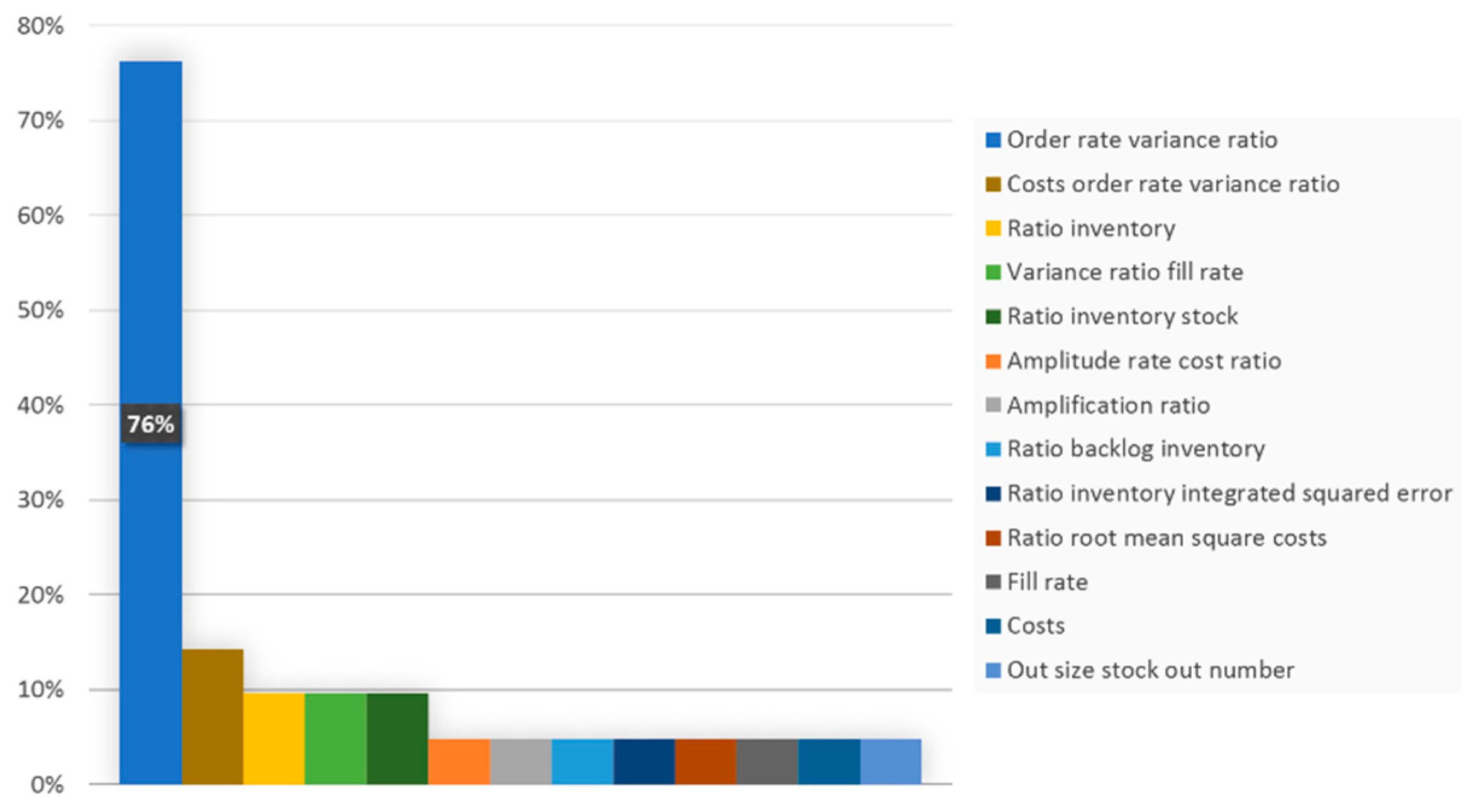Click the Amplification ratio legend entry
Screen dimensions: 1482x812
coord(1108,405)
